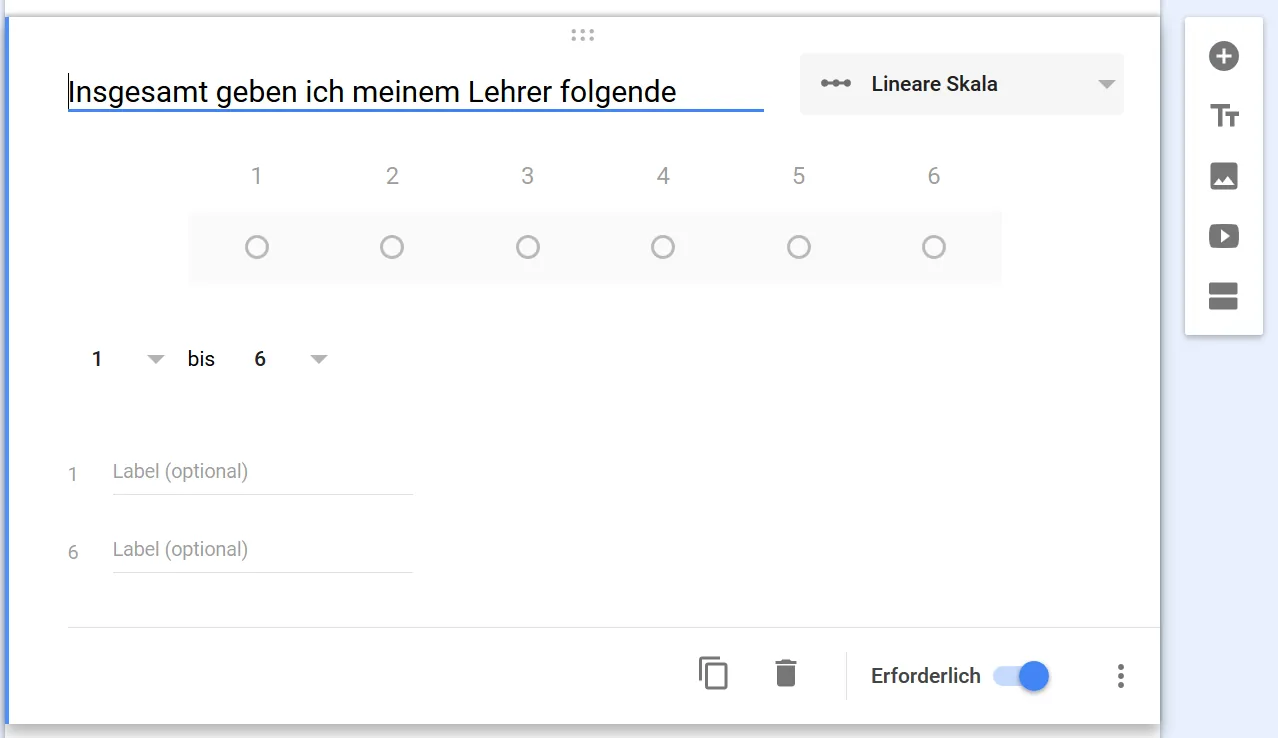Add title and description section
Viewport: 1278px width, 738px height.
point(1224,116)
